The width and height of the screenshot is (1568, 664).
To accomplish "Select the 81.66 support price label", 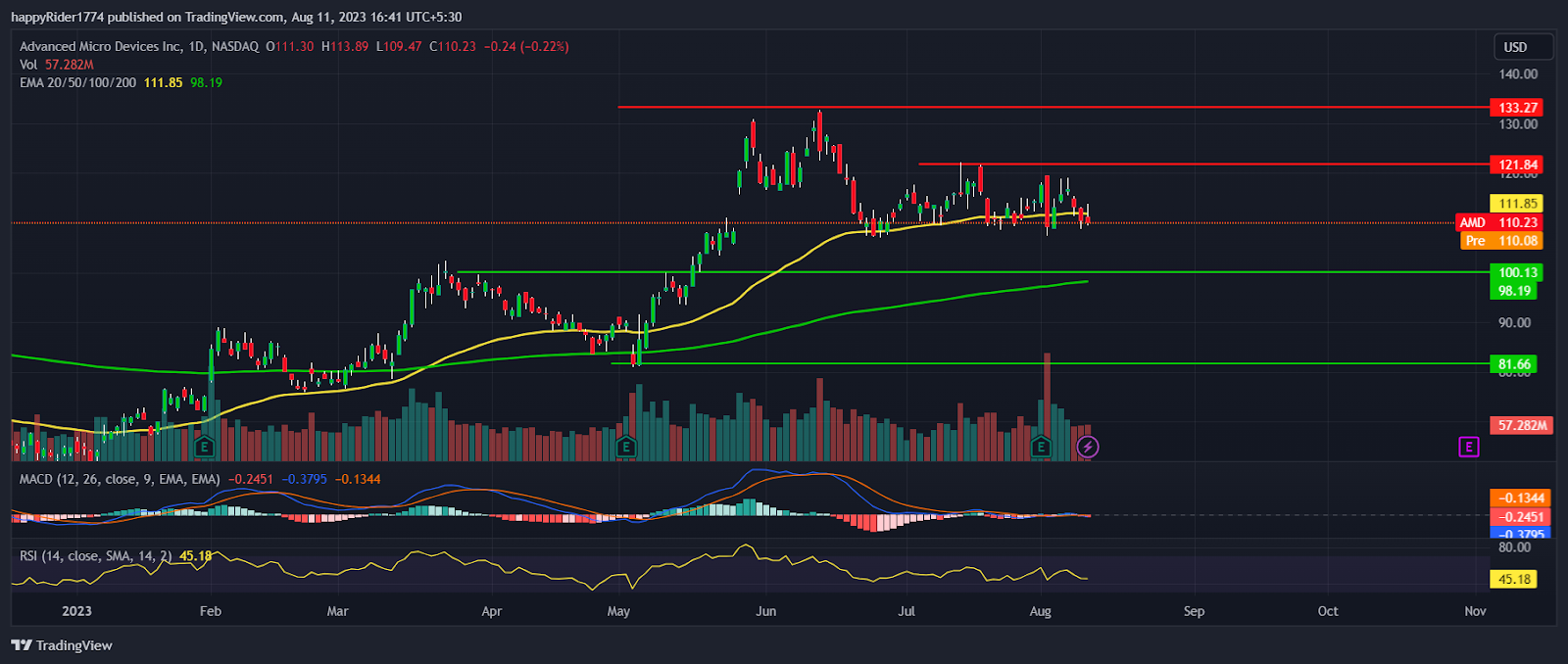I will point(1514,364).
